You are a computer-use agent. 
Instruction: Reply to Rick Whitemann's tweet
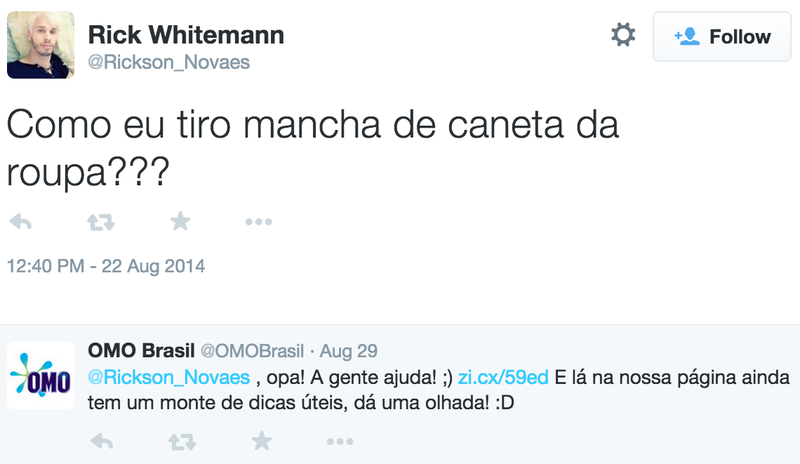pos(20,222)
